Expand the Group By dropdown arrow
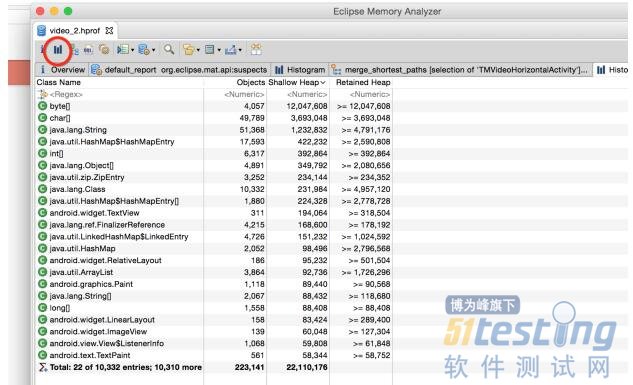The image size is (633, 385). coord(198,50)
